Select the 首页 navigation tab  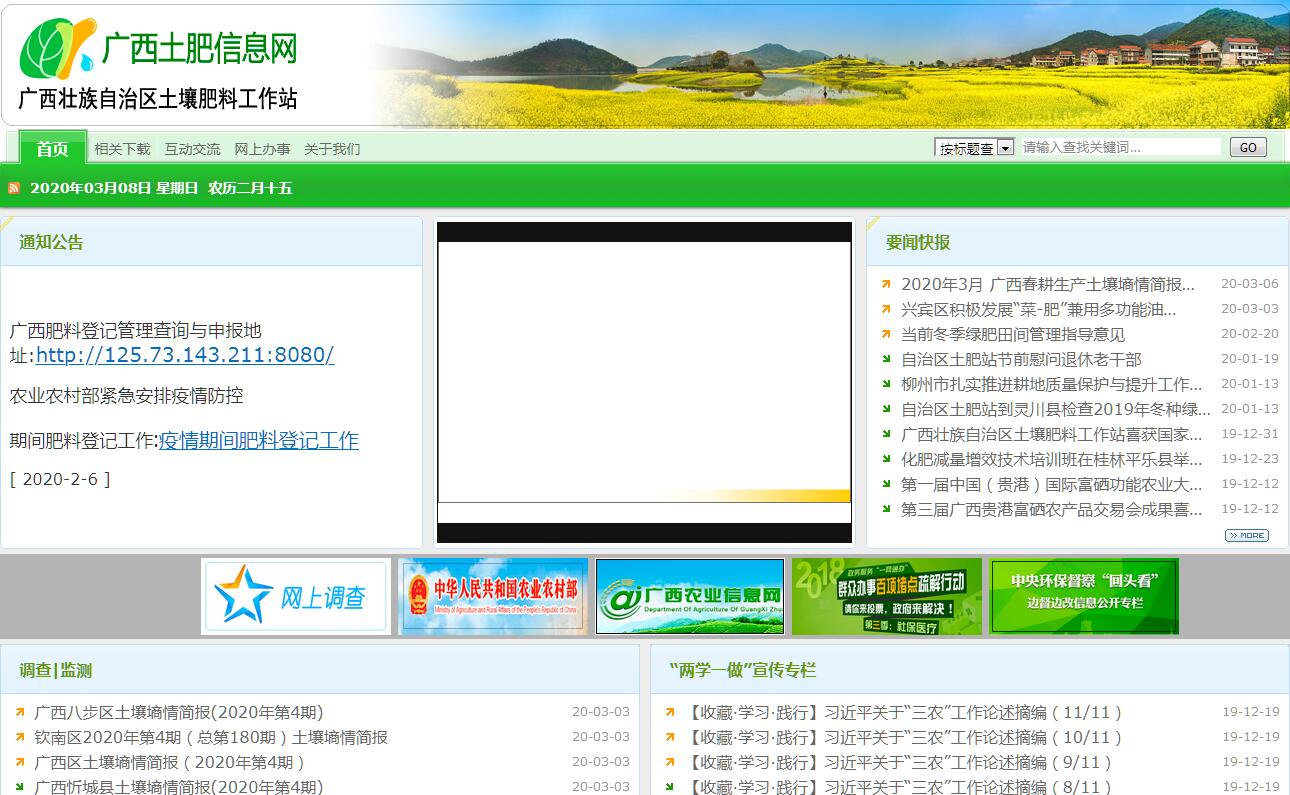pyautogui.click(x=53, y=149)
